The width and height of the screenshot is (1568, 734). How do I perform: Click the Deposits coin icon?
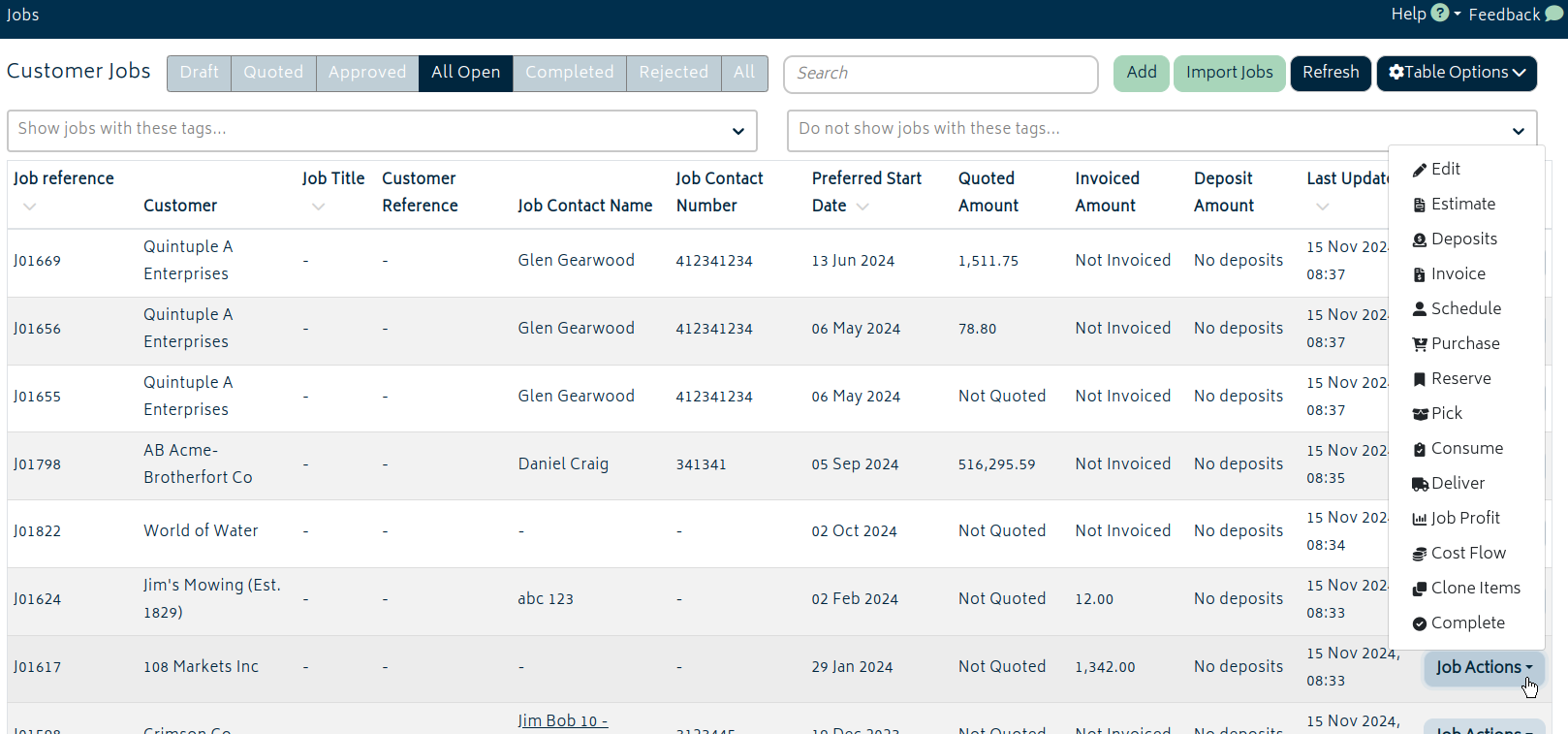tap(1420, 239)
